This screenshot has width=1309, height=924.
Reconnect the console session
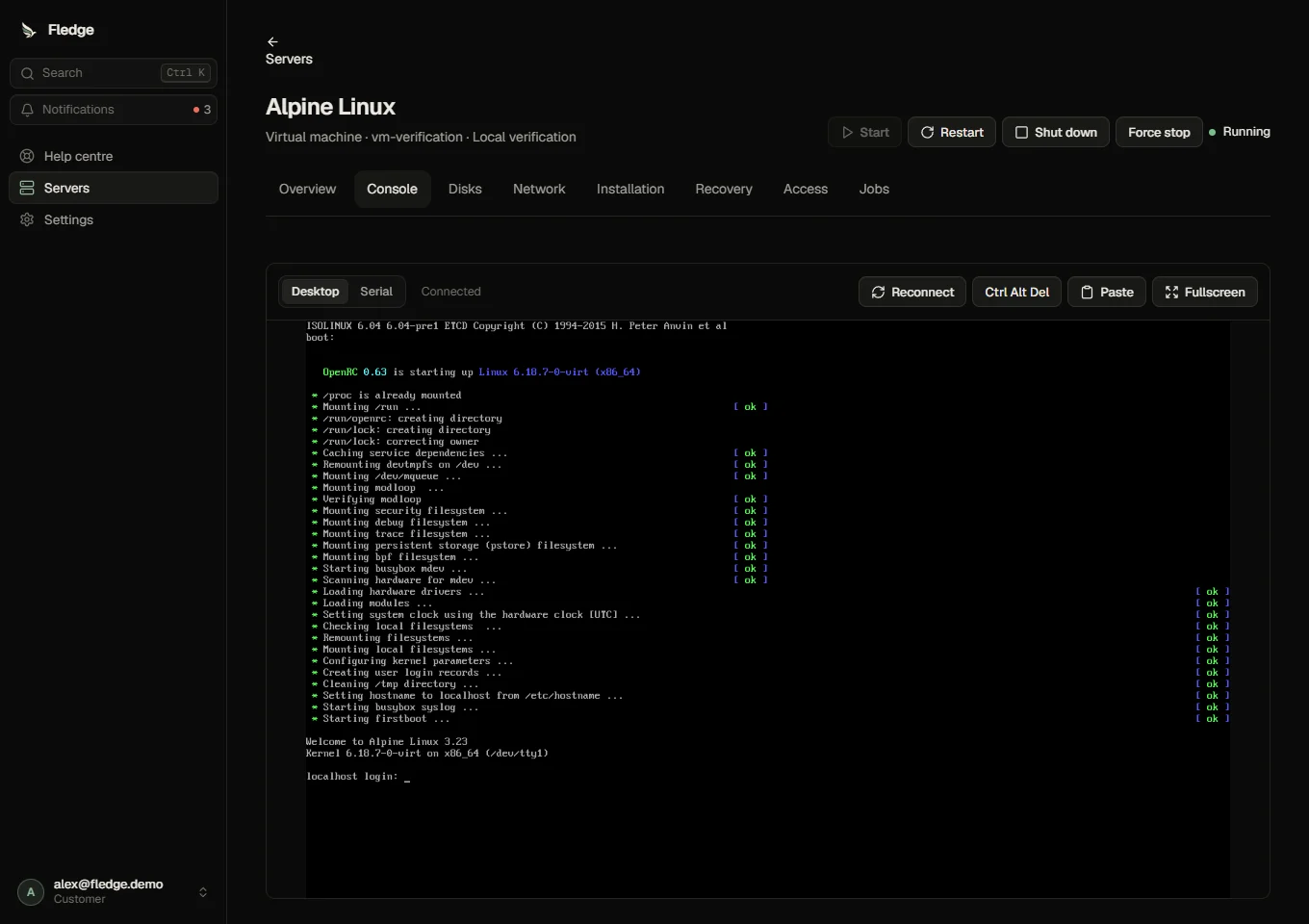click(x=912, y=292)
